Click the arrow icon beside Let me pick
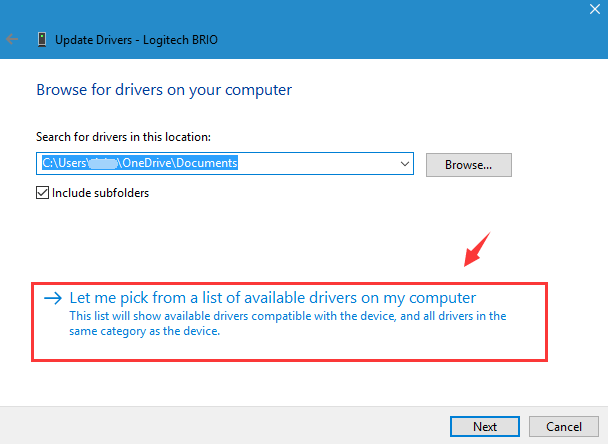 pos(53,298)
